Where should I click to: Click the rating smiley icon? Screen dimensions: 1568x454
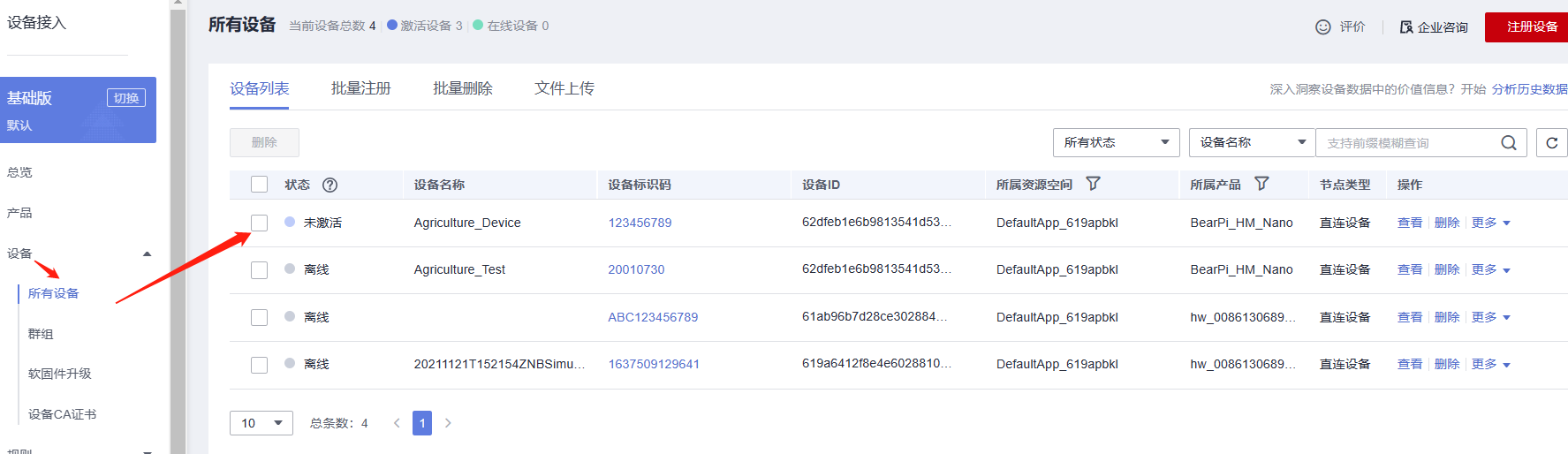[x=1322, y=27]
